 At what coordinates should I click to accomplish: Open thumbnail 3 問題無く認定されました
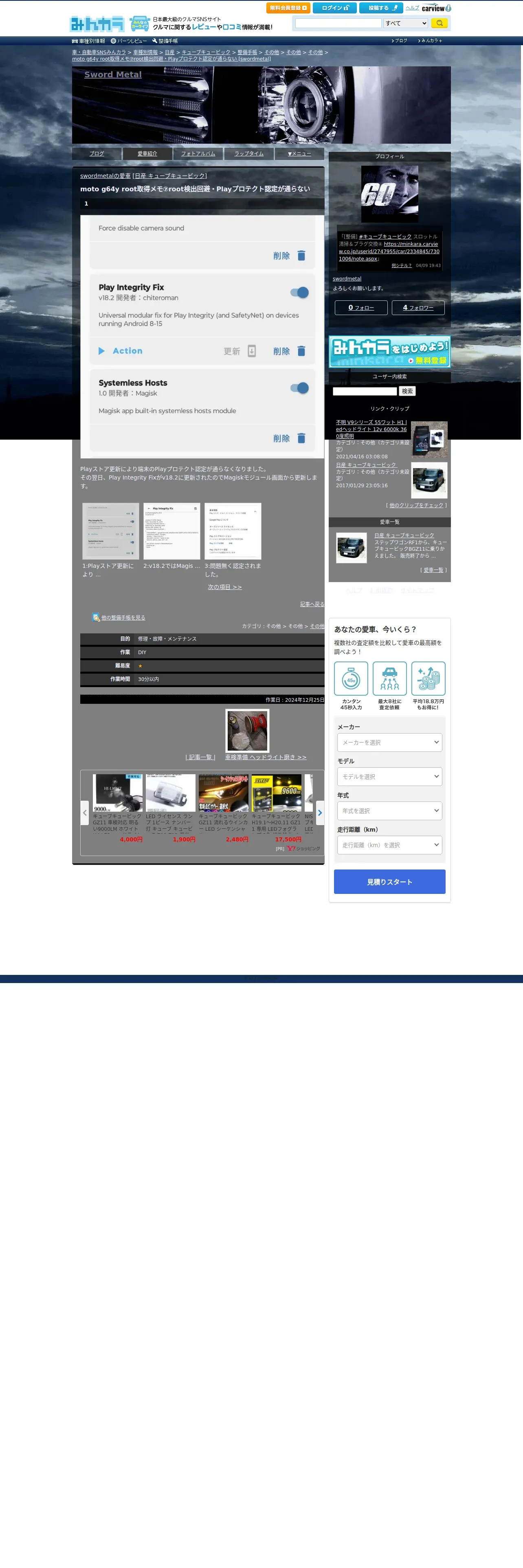(233, 531)
